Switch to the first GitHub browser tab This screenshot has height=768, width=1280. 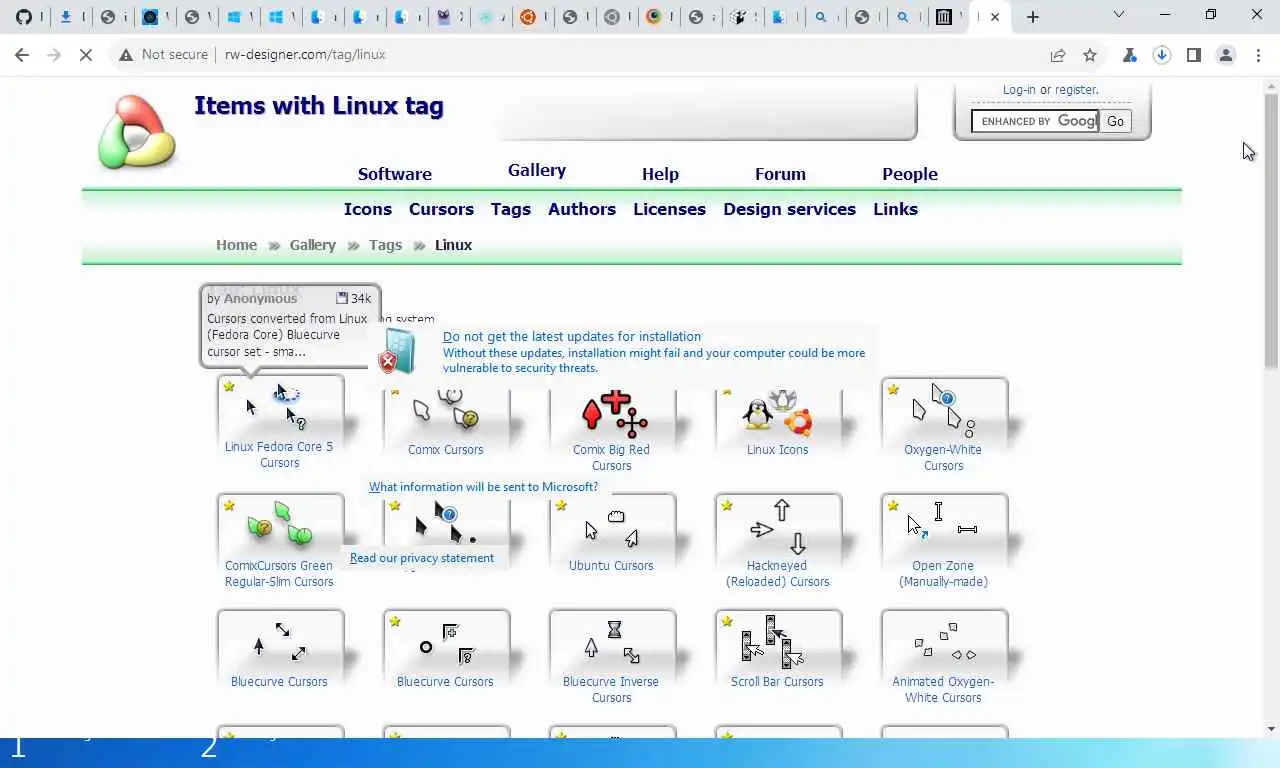tap(23, 17)
